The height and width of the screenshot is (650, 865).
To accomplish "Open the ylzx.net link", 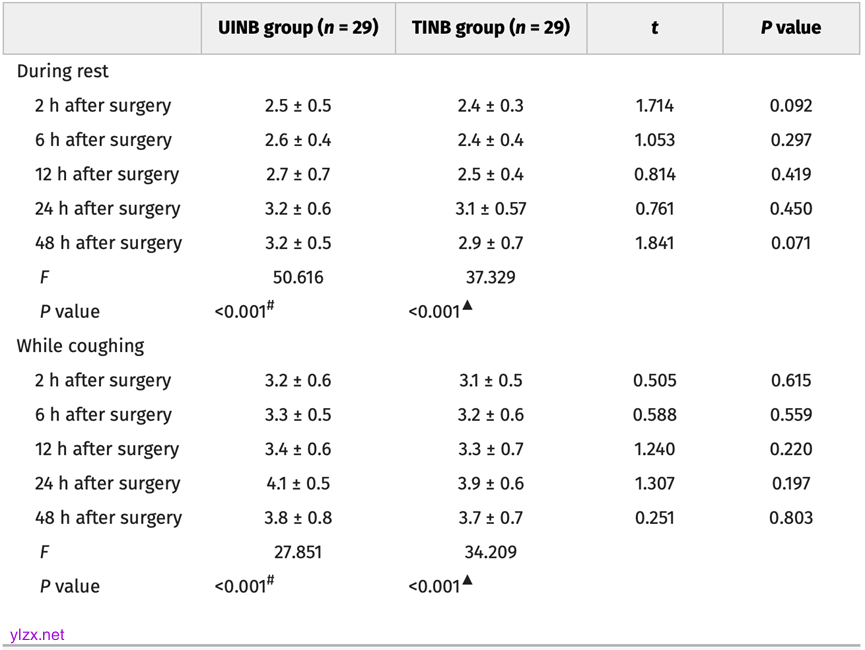I will (37, 635).
